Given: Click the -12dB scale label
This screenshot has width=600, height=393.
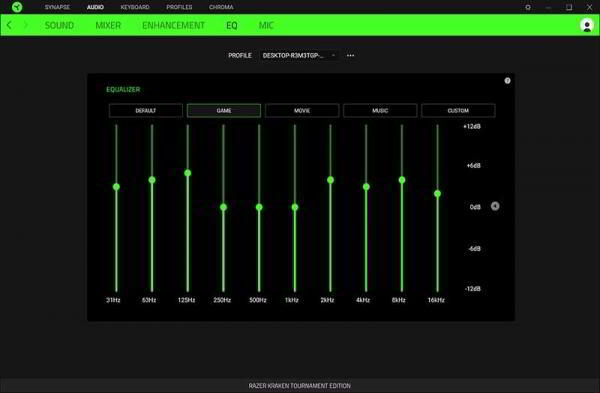Looking at the screenshot, I should pyautogui.click(x=473, y=289).
